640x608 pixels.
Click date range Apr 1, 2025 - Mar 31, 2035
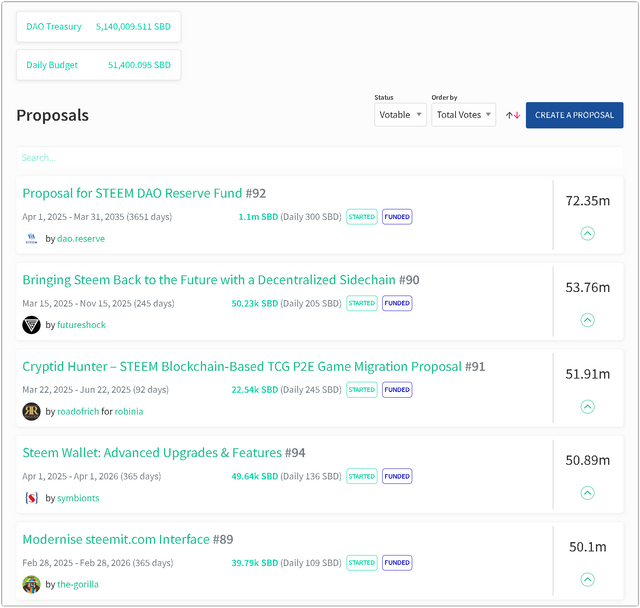click(x=97, y=217)
